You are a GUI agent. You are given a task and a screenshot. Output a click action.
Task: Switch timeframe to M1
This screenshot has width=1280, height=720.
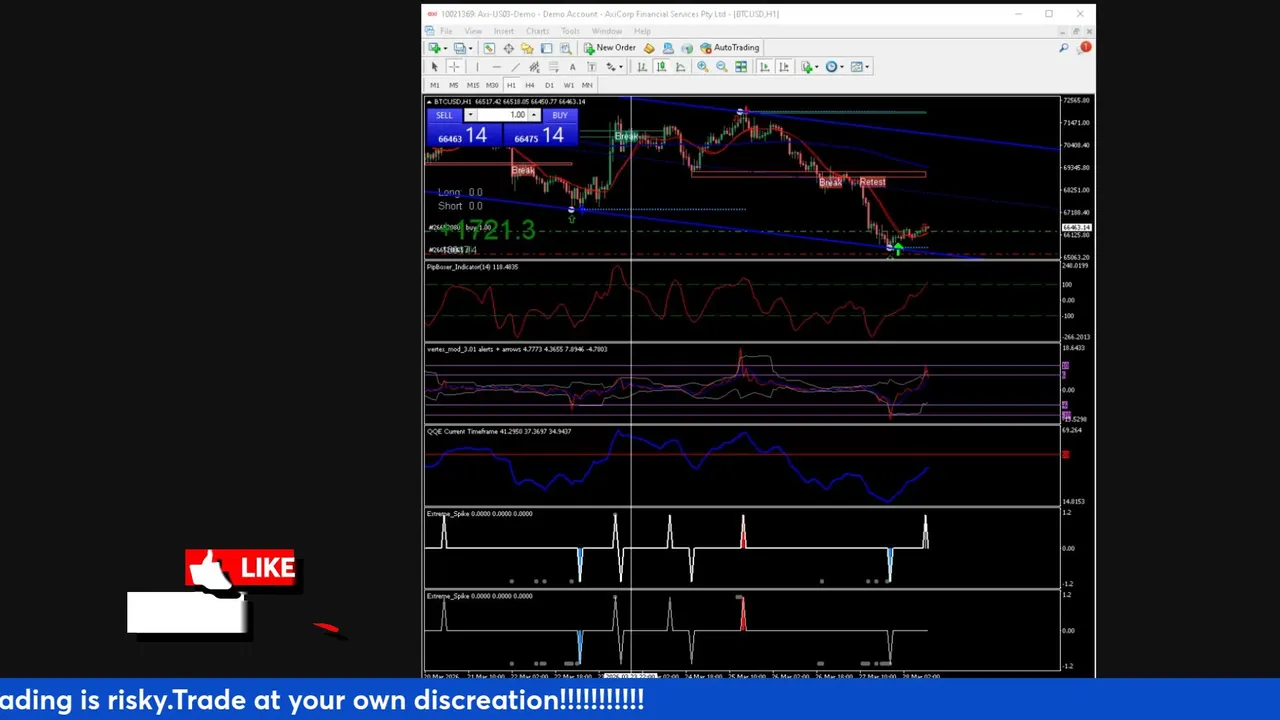(435, 85)
